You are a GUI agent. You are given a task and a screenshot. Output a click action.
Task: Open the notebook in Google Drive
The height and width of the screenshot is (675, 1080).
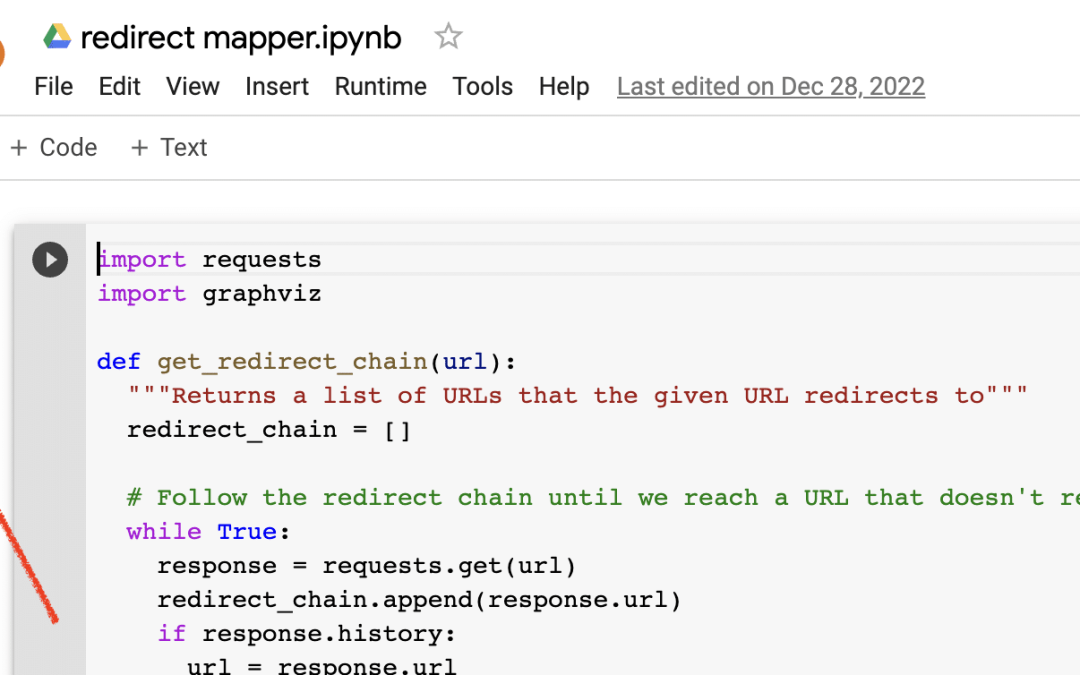57,36
